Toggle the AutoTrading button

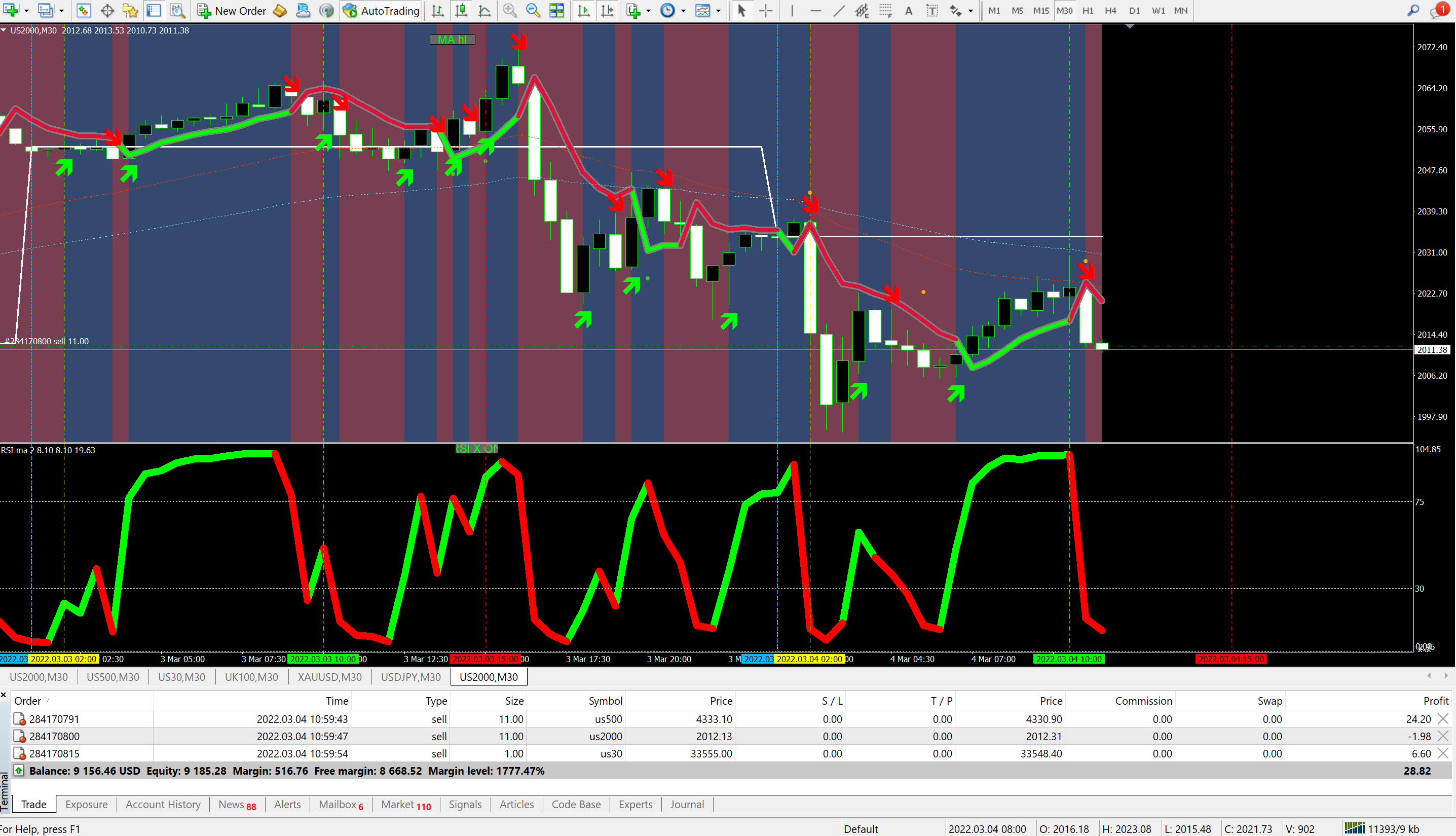[382, 10]
